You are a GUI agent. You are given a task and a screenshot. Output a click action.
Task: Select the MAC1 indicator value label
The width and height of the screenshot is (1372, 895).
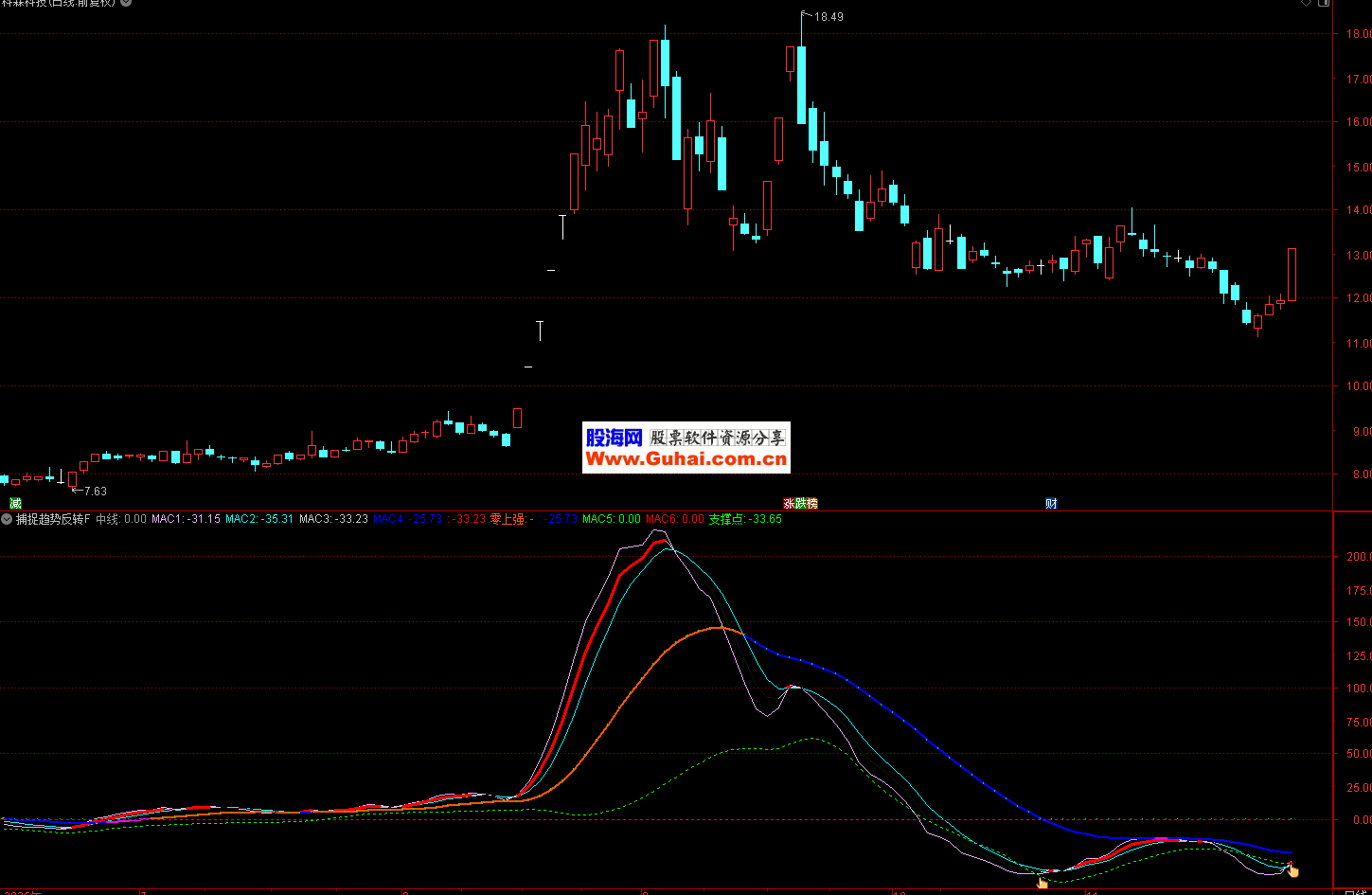[x=186, y=519]
